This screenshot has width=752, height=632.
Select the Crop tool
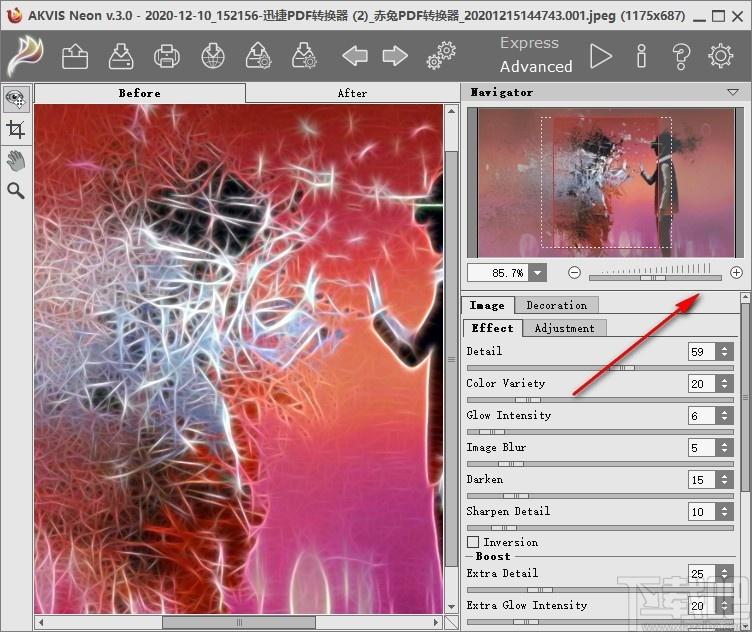point(16,129)
